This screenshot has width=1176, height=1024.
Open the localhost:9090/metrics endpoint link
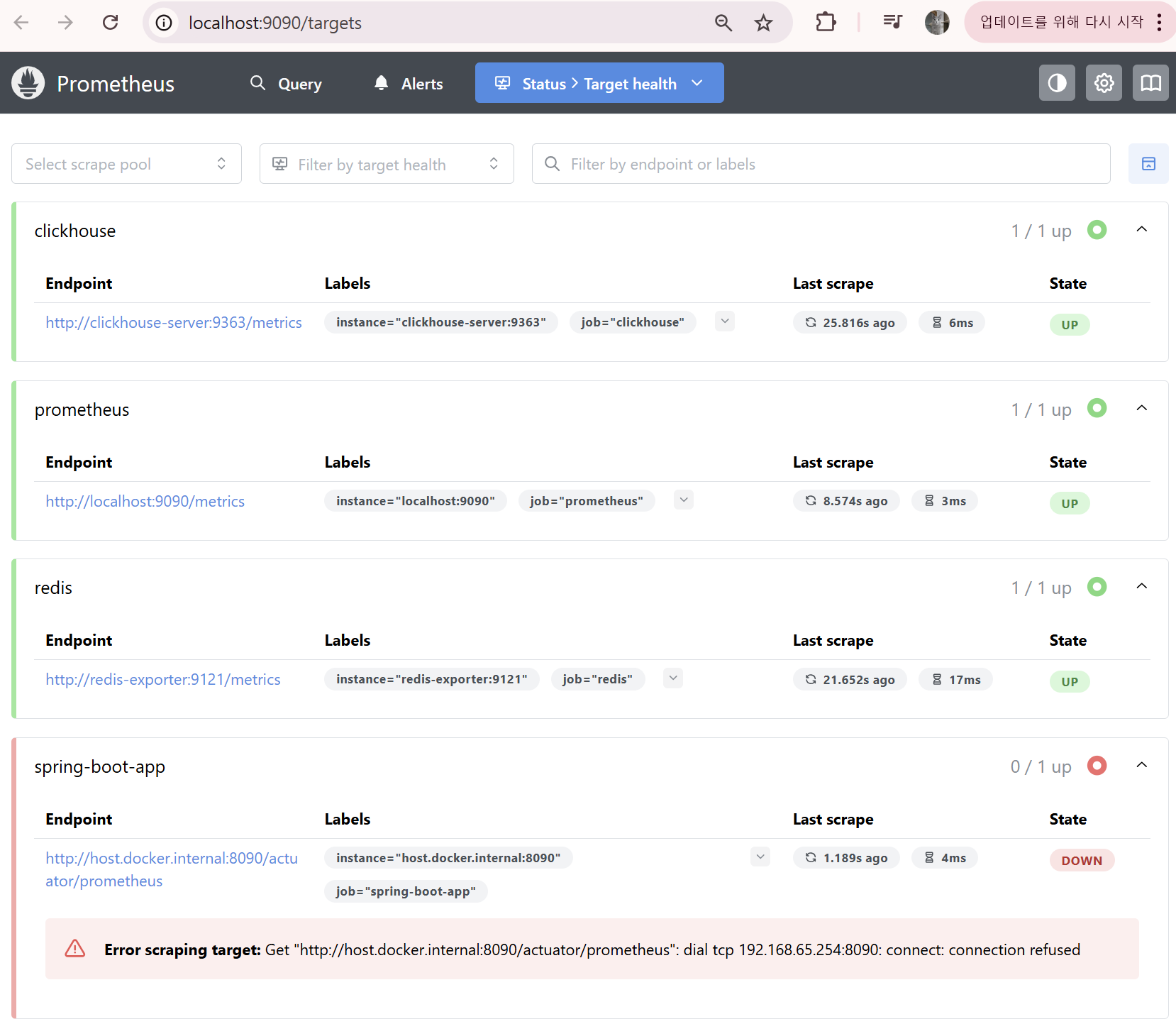pyautogui.click(x=145, y=501)
